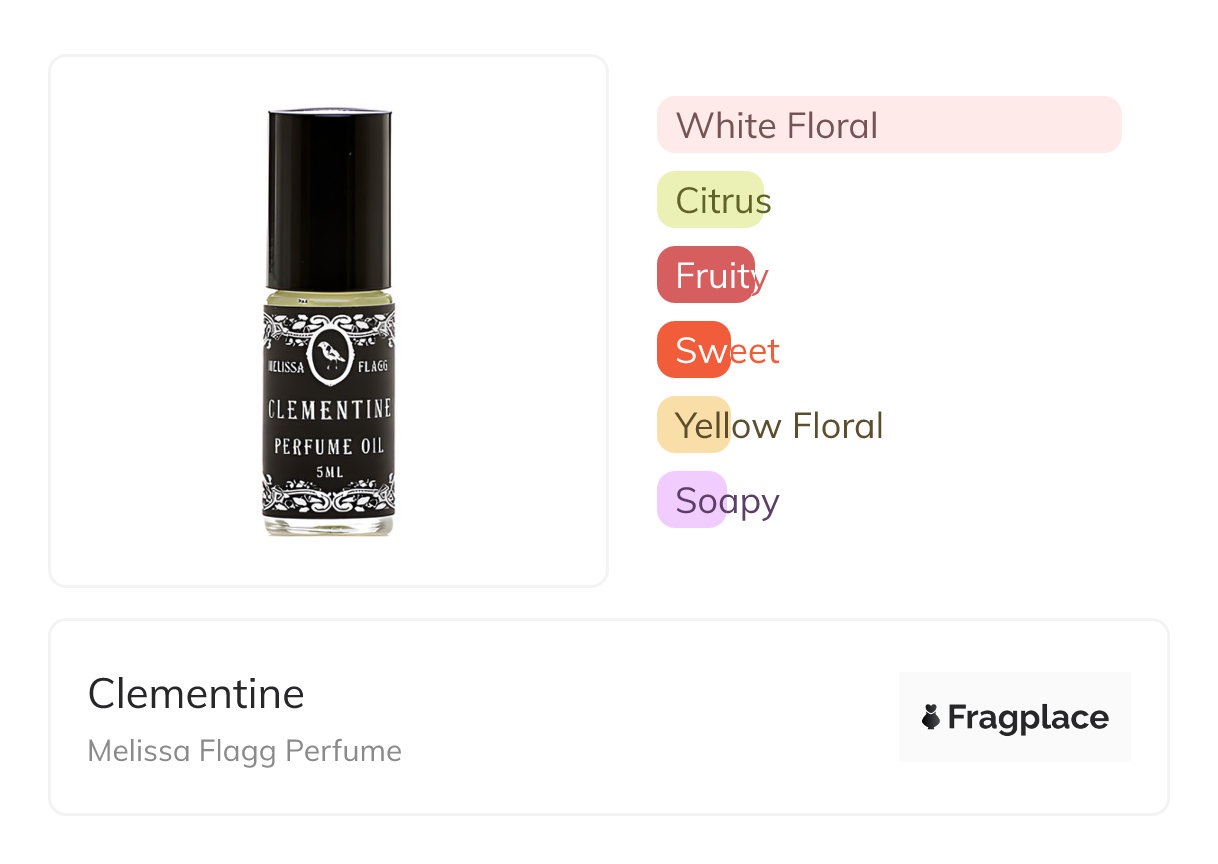Image resolution: width=1218 pixels, height=864 pixels.
Task: Click the Yellow Floral accord bar
Action: [694, 425]
